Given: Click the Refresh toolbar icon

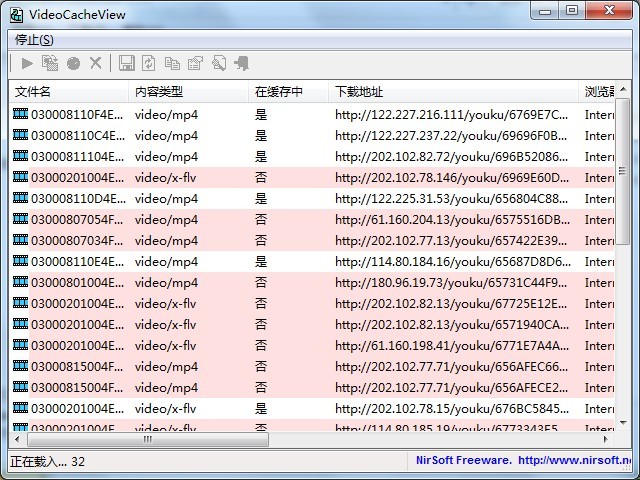Looking at the screenshot, I should 149,63.
